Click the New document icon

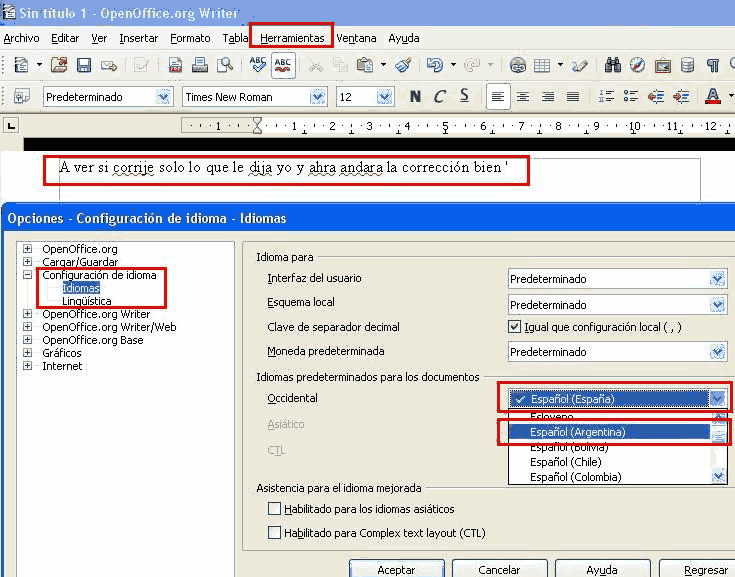coord(21,65)
